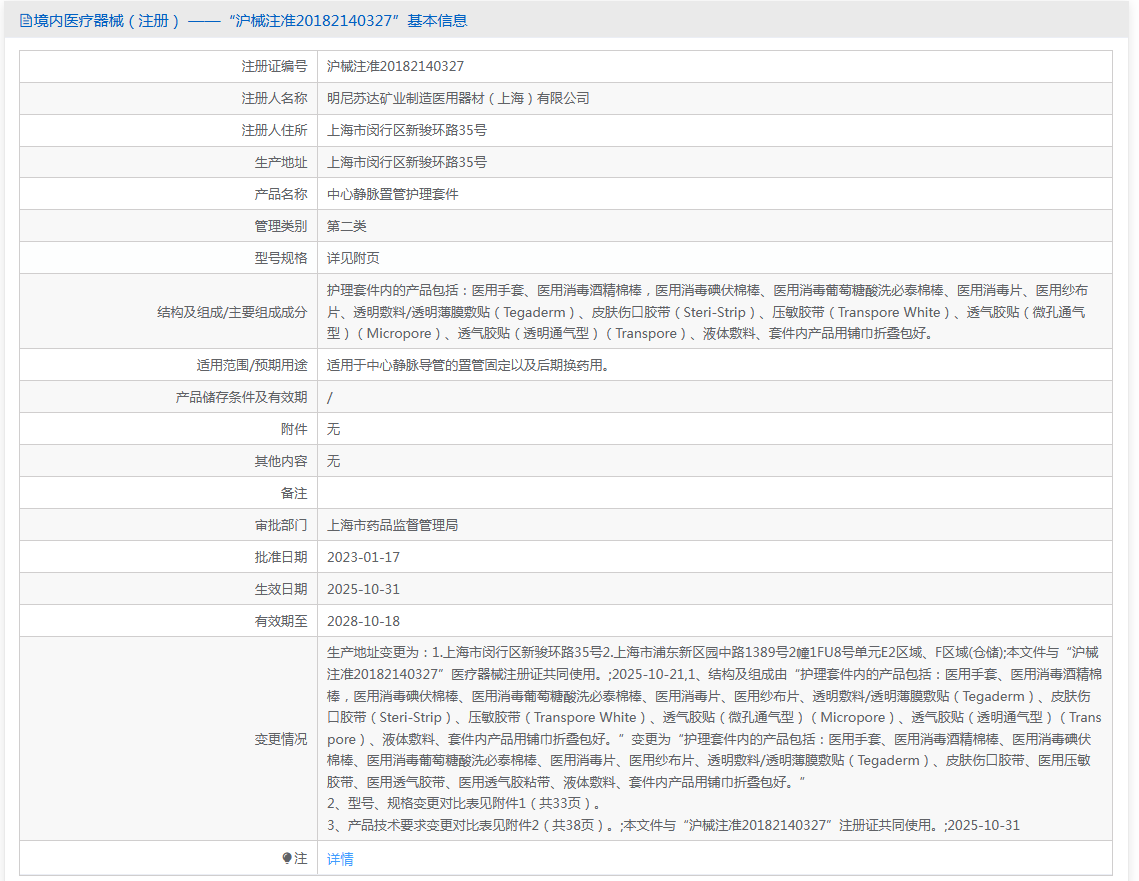Click the 产品名称 label
This screenshot has width=1139, height=881.
pos(281,194)
